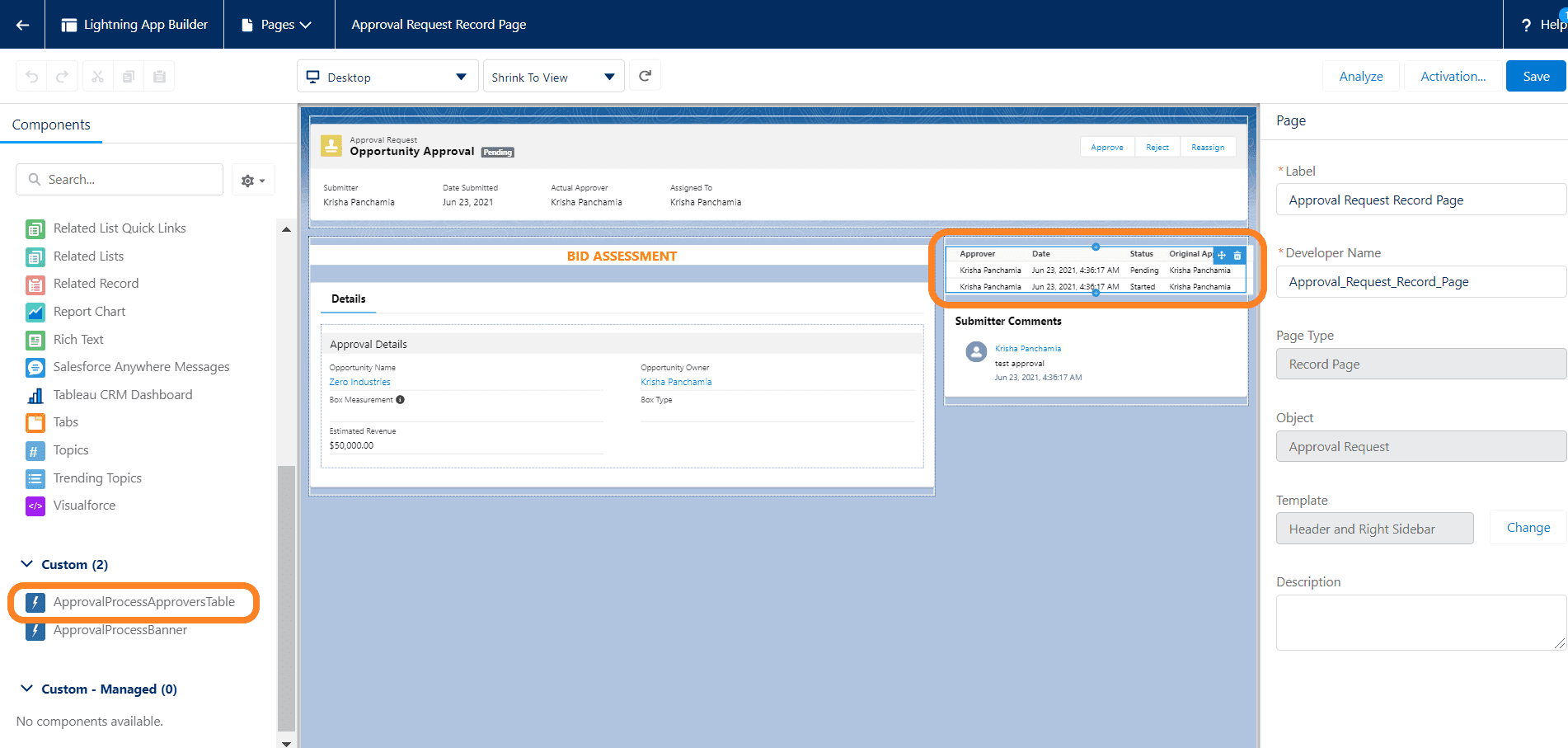The image size is (1568, 748).
Task: Select Salesforce Anywhere Messages component icon
Action: [x=35, y=367]
